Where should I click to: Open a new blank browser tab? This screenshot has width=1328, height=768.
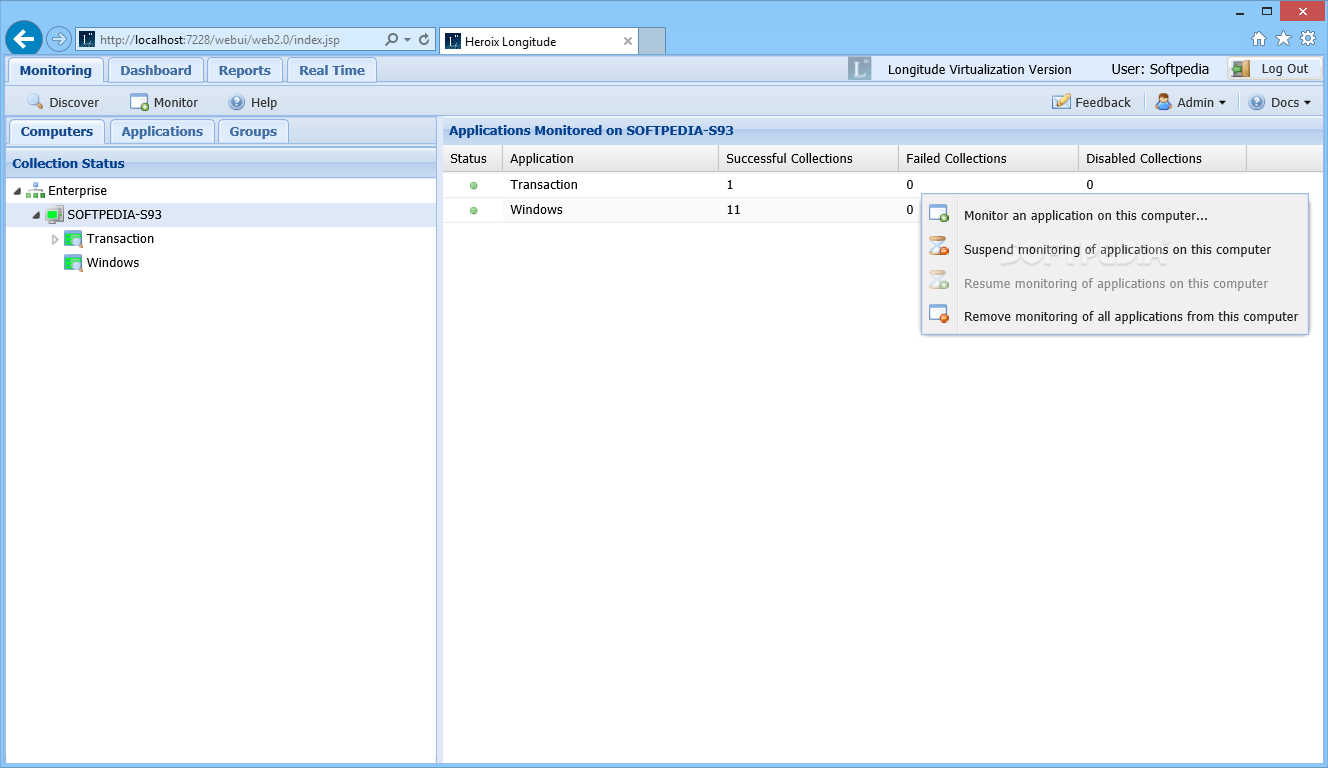(652, 41)
